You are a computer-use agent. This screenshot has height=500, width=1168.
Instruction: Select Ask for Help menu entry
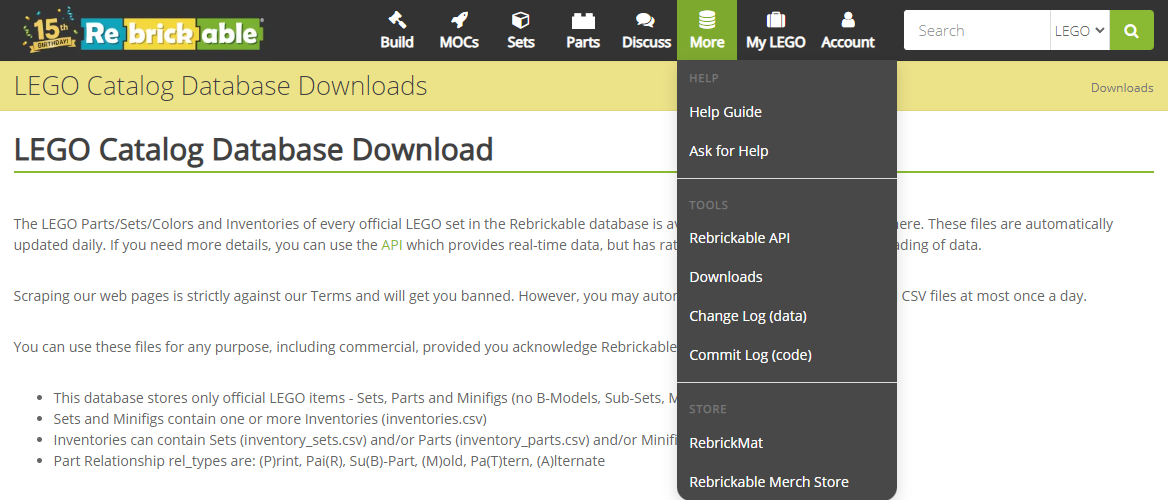[787, 151]
